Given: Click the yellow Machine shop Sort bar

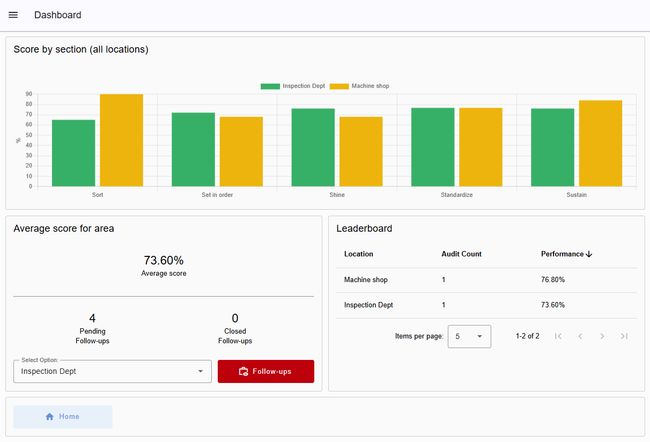Looking at the screenshot, I should [121, 140].
